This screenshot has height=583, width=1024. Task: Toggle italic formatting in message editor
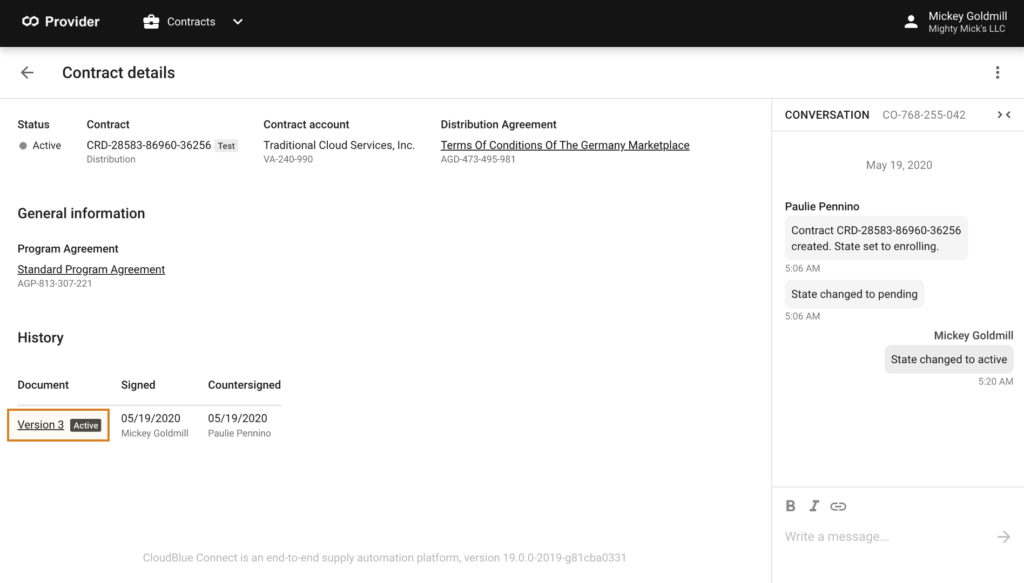pos(814,506)
